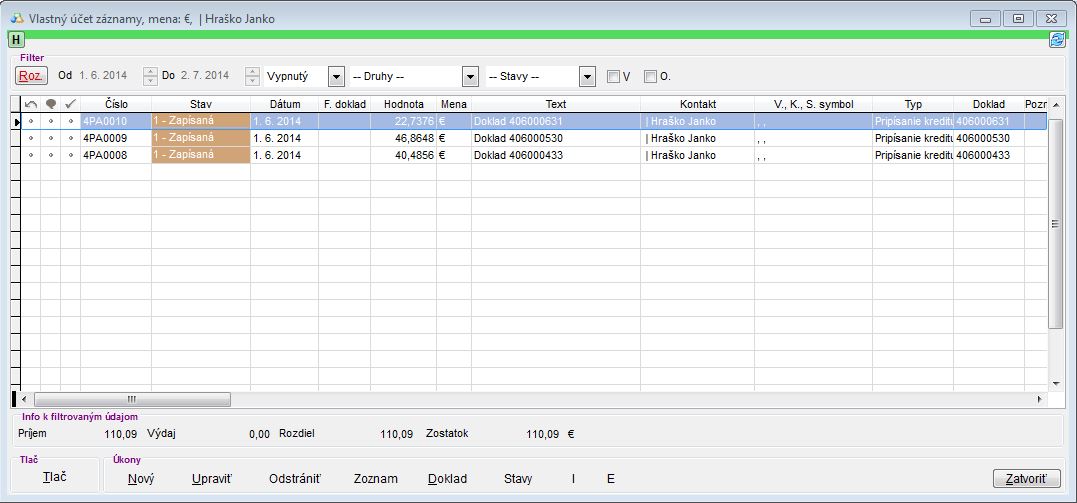Toggle the V checkbox in filter

[x=614, y=76]
